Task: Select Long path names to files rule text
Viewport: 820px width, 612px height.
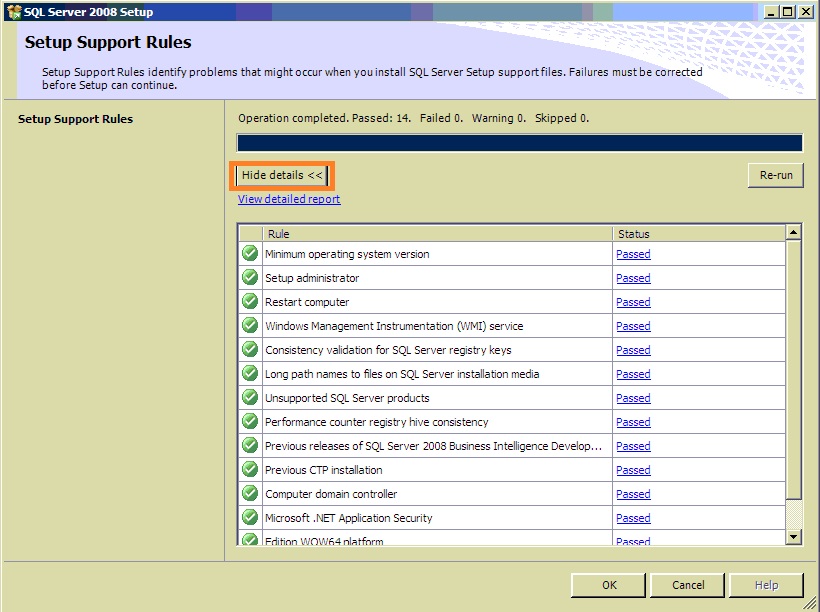Action: (x=402, y=375)
